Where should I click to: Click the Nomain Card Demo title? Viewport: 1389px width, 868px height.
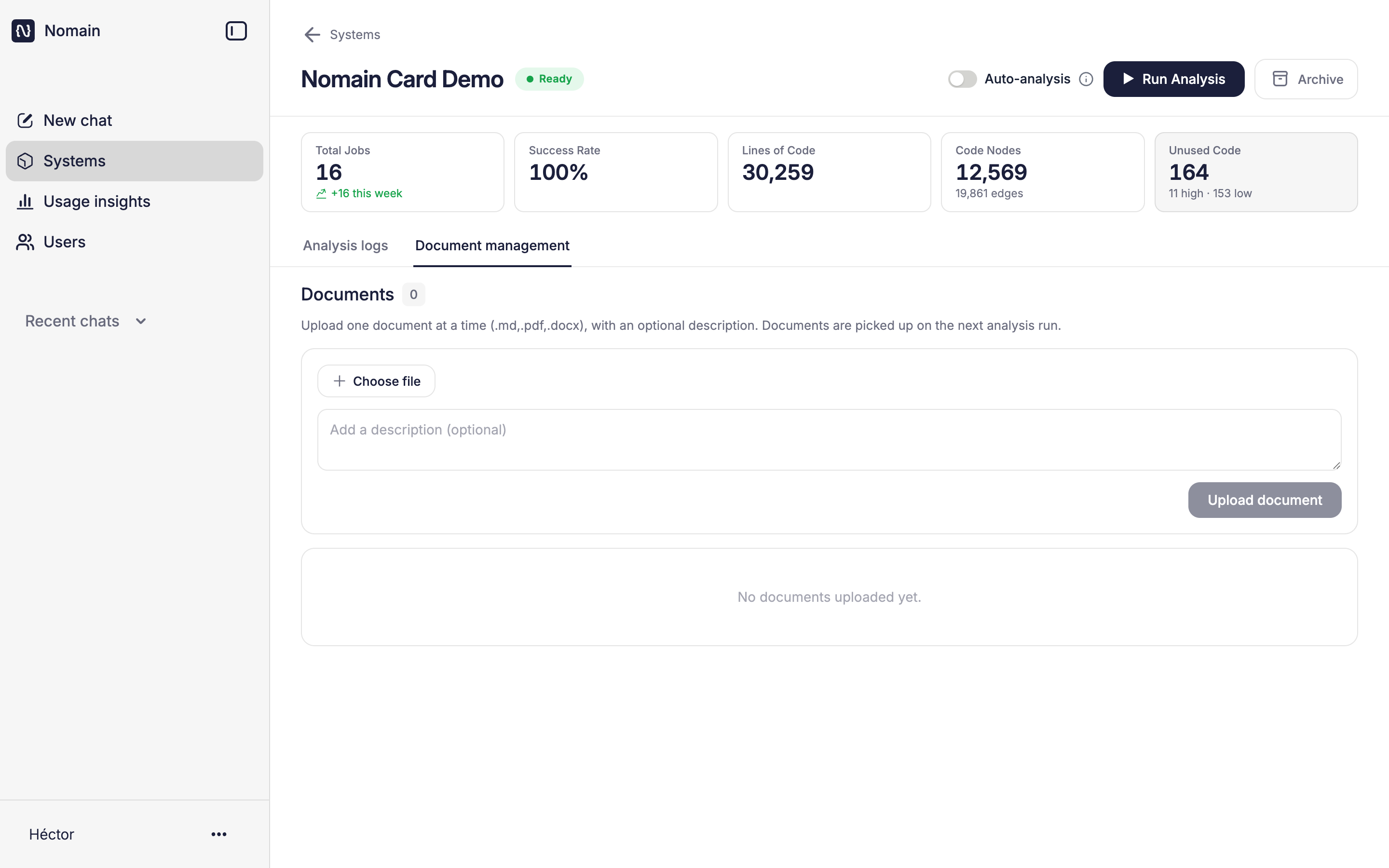(402, 79)
